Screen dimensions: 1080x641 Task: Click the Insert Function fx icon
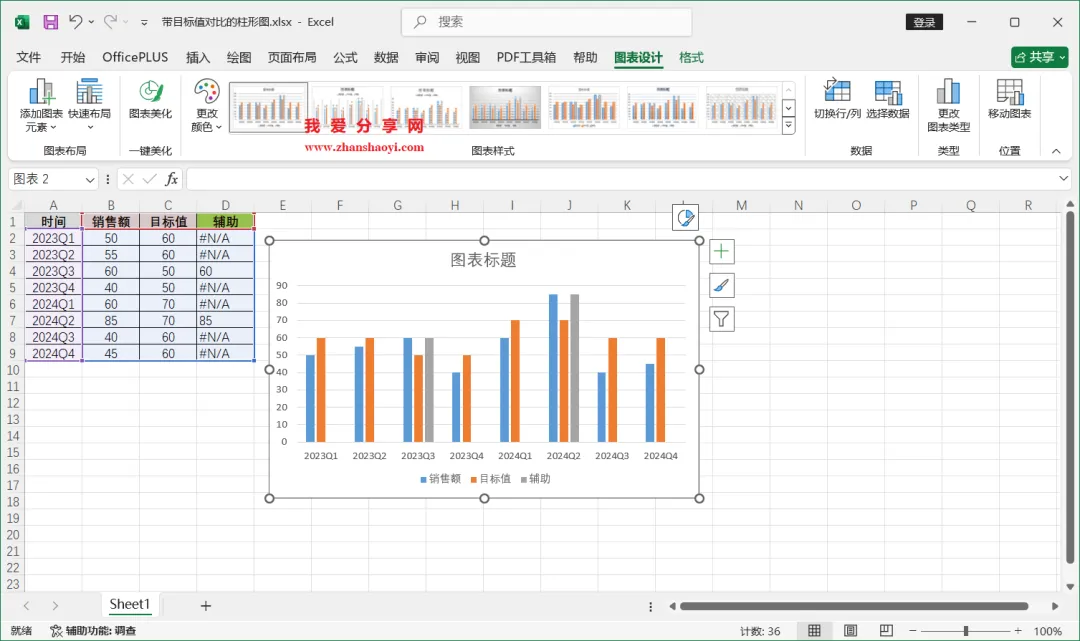point(172,179)
